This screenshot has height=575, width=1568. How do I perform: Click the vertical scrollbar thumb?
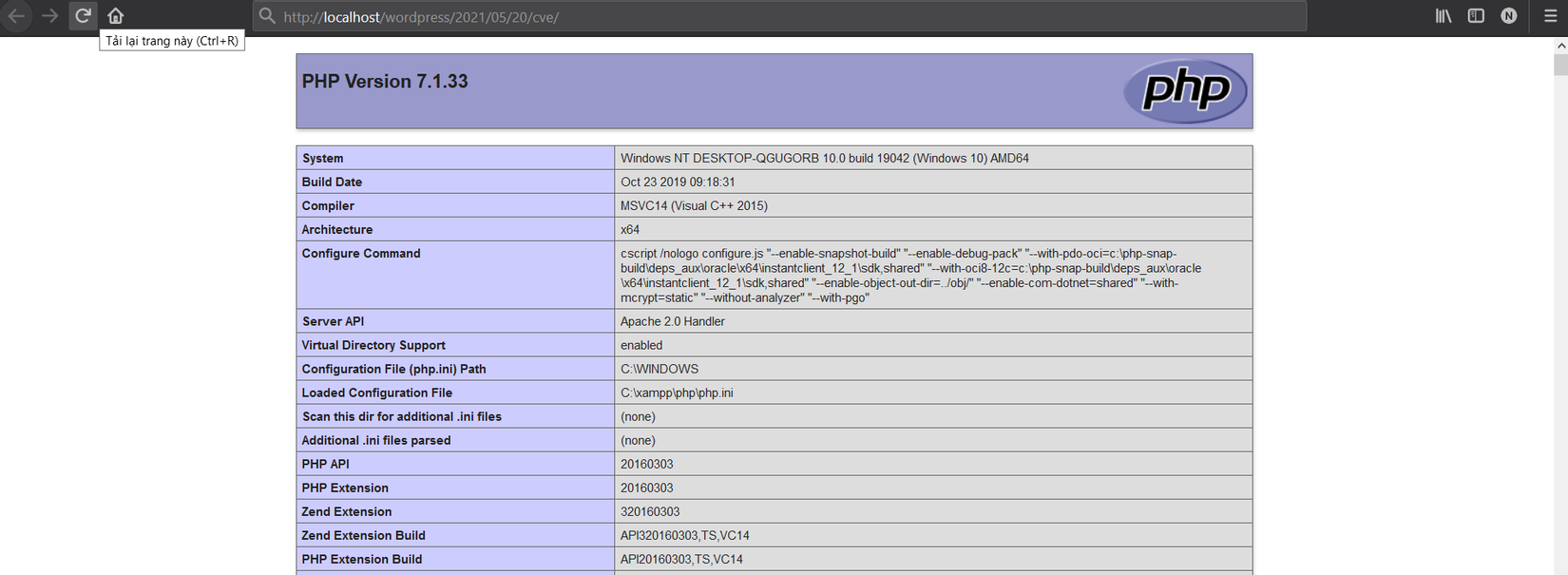(1560, 65)
